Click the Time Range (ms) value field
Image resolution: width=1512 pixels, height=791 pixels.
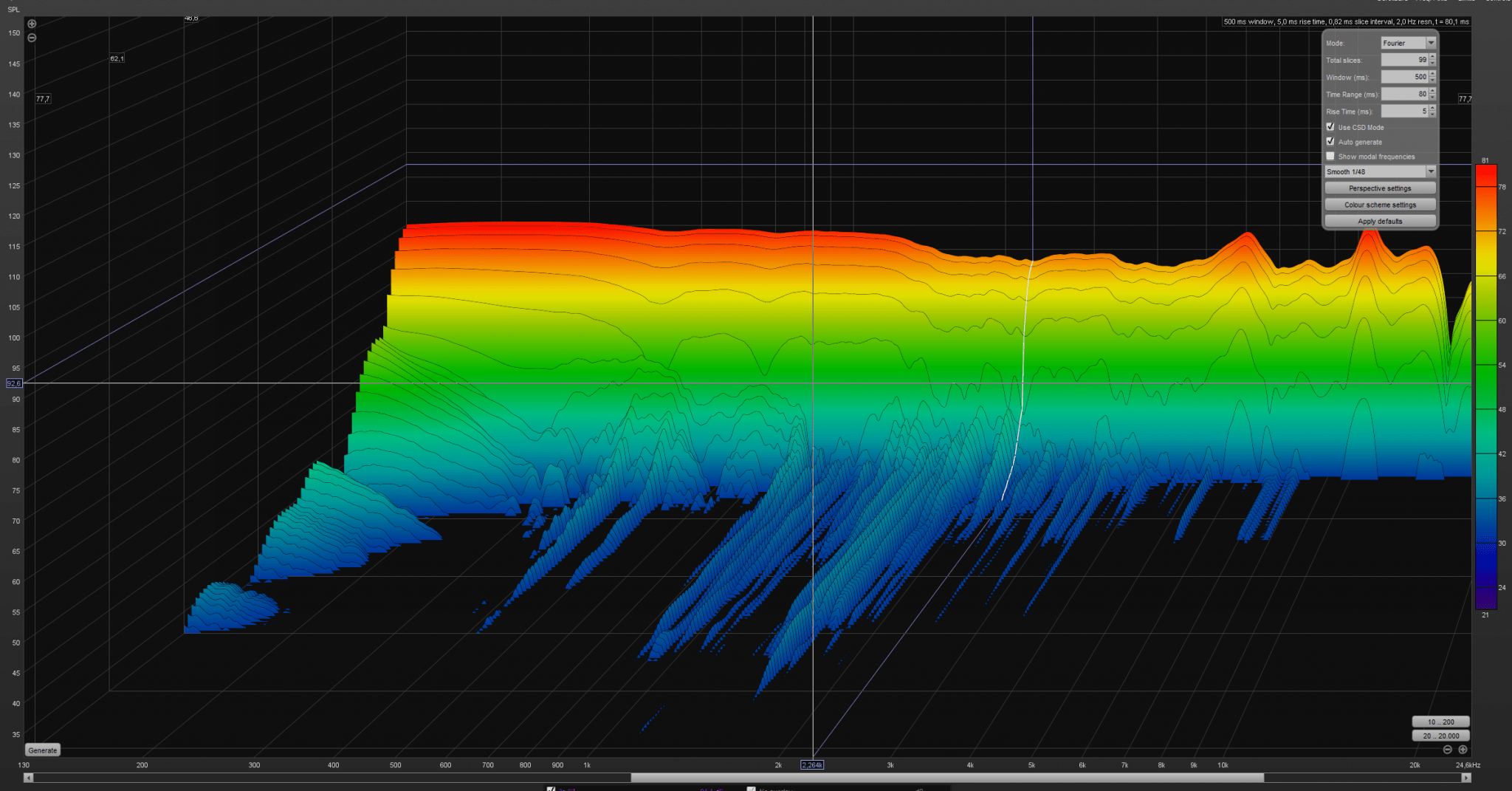point(1405,94)
